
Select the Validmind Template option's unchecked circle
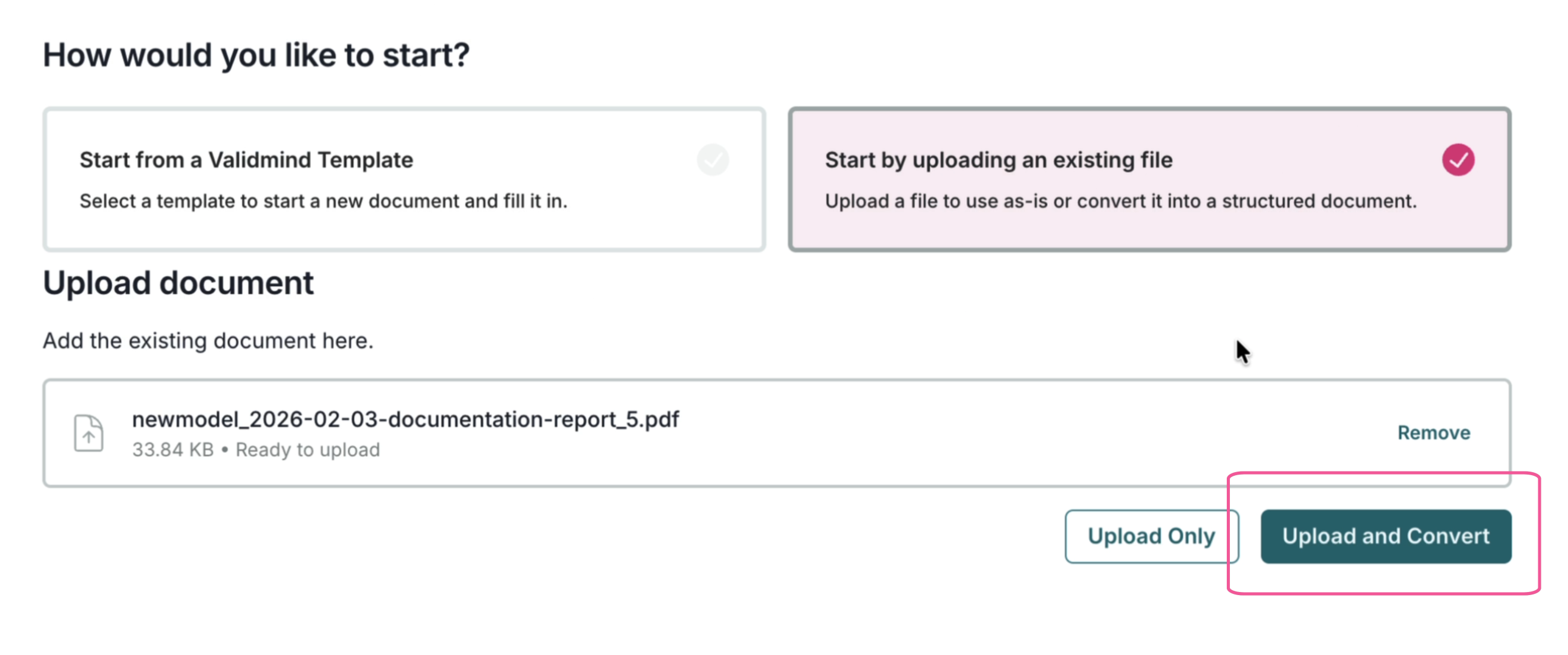713,160
